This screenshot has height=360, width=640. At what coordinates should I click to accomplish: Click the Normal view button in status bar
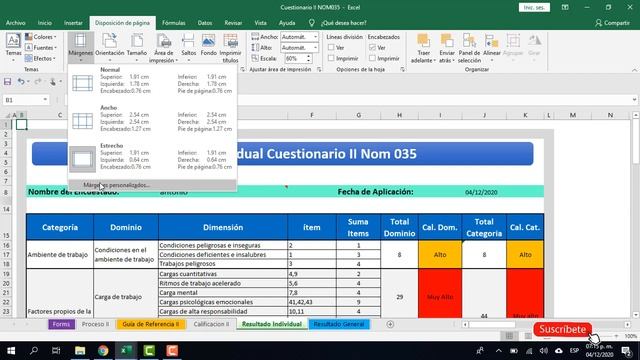point(509,336)
